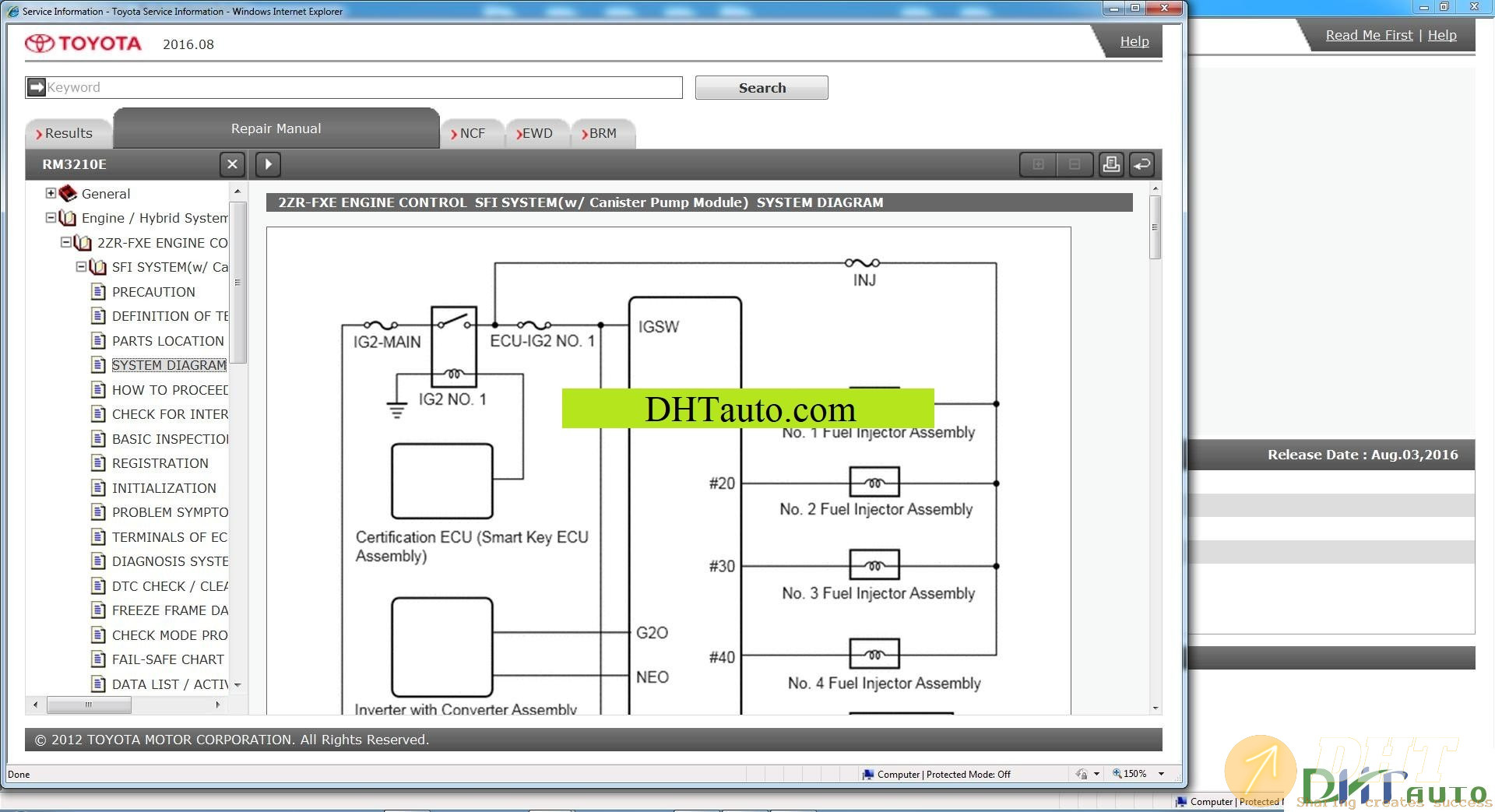Click the print icon in the toolbar
1495x812 pixels.
[1111, 164]
